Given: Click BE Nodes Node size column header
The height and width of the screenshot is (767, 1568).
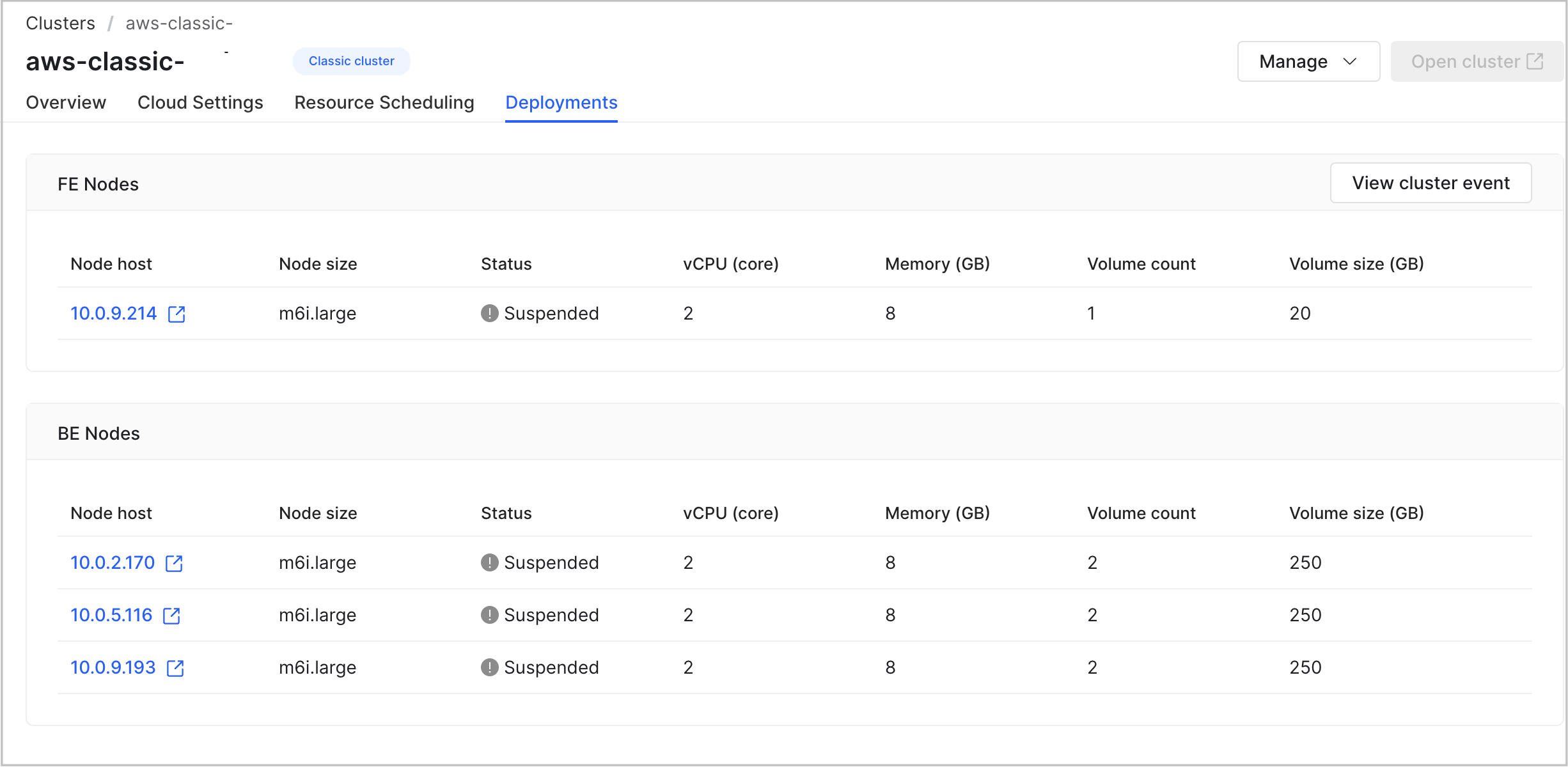Looking at the screenshot, I should pos(318,513).
